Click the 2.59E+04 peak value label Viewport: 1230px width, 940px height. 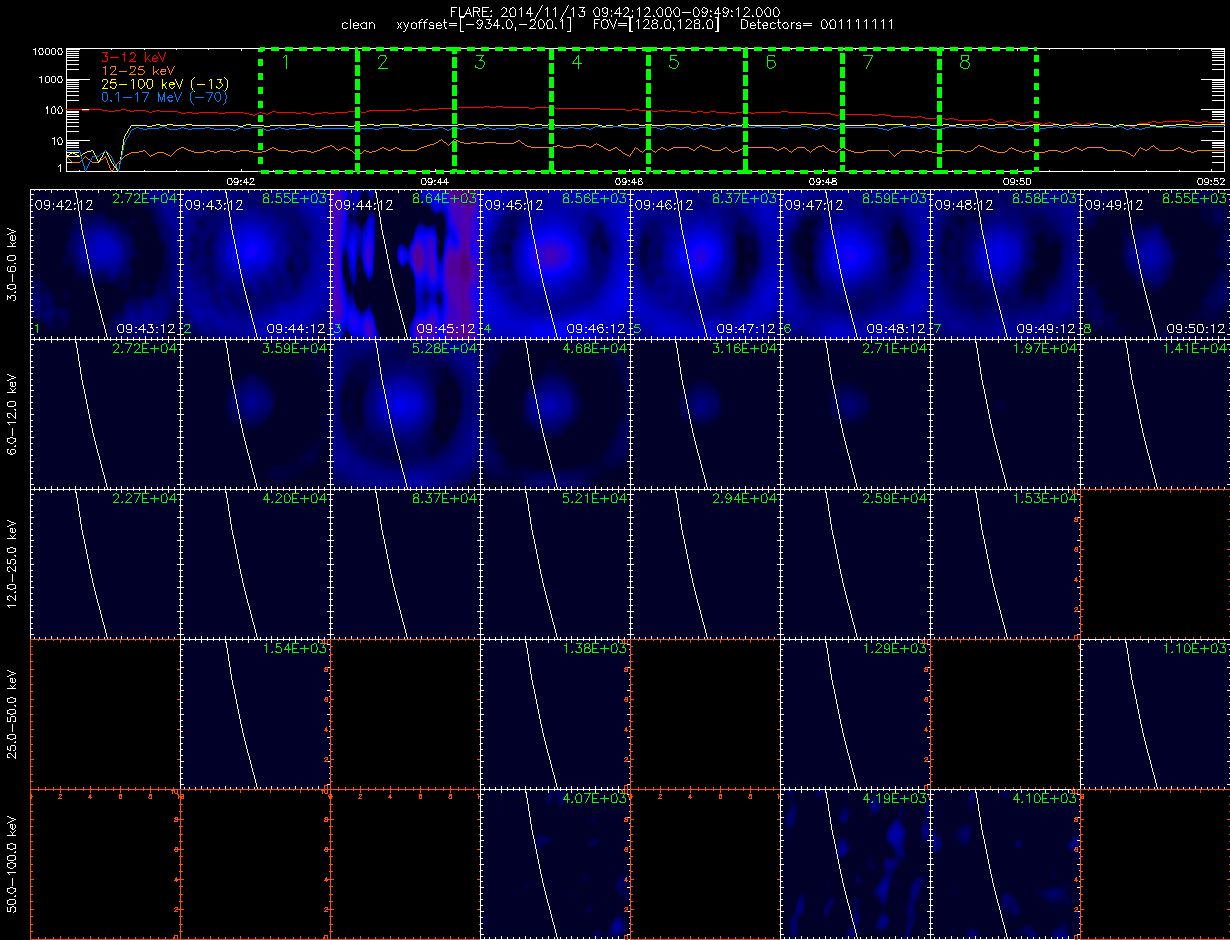click(896, 498)
